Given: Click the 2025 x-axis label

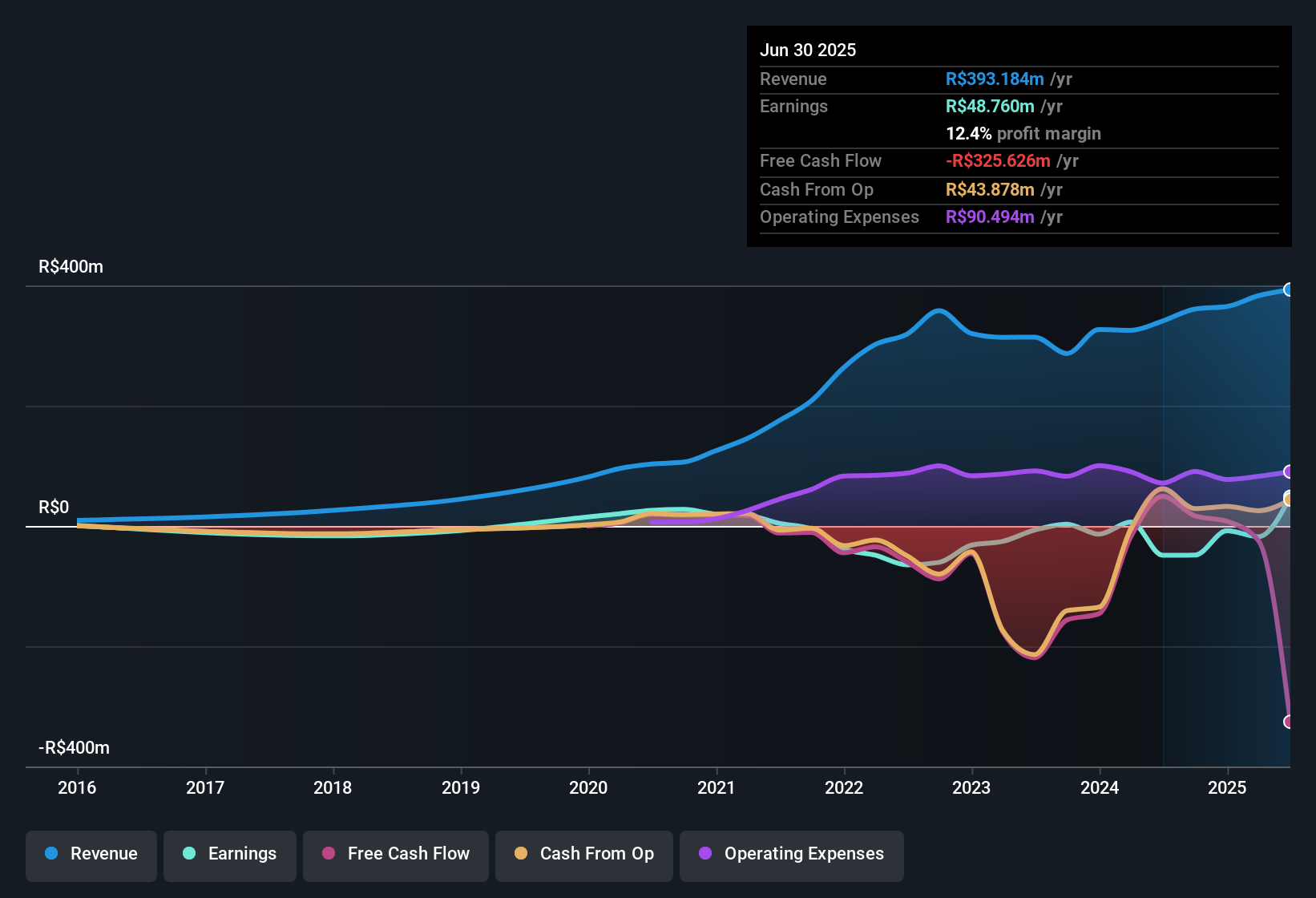Looking at the screenshot, I should (1227, 788).
